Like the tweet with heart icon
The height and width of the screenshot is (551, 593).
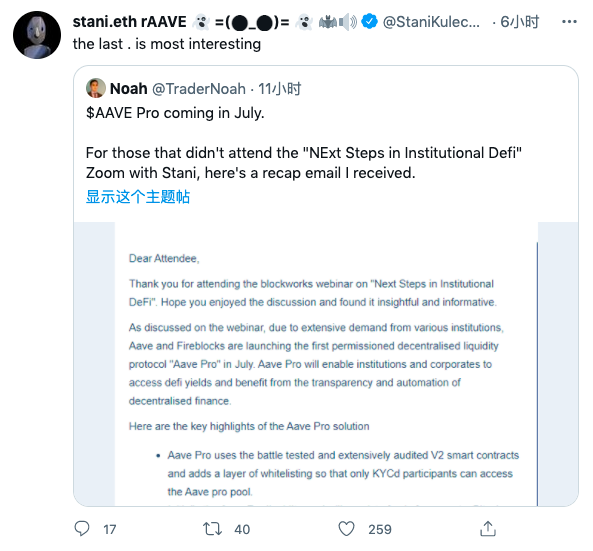[x=346, y=529]
